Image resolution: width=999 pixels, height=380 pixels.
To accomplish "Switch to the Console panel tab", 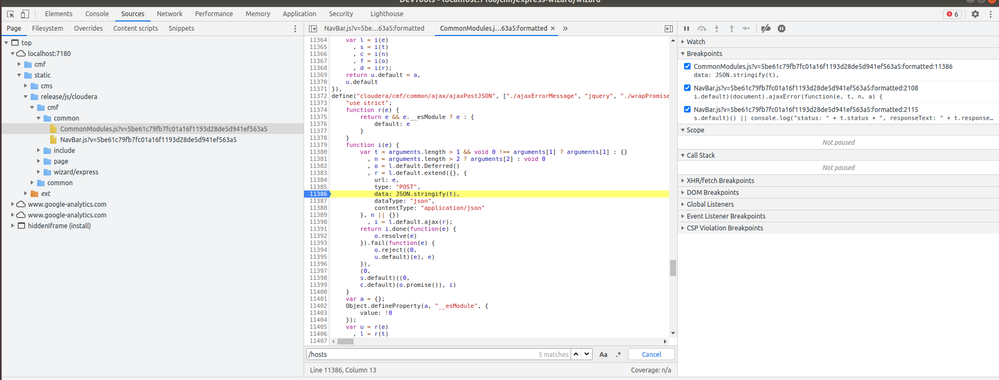I will click(x=97, y=14).
